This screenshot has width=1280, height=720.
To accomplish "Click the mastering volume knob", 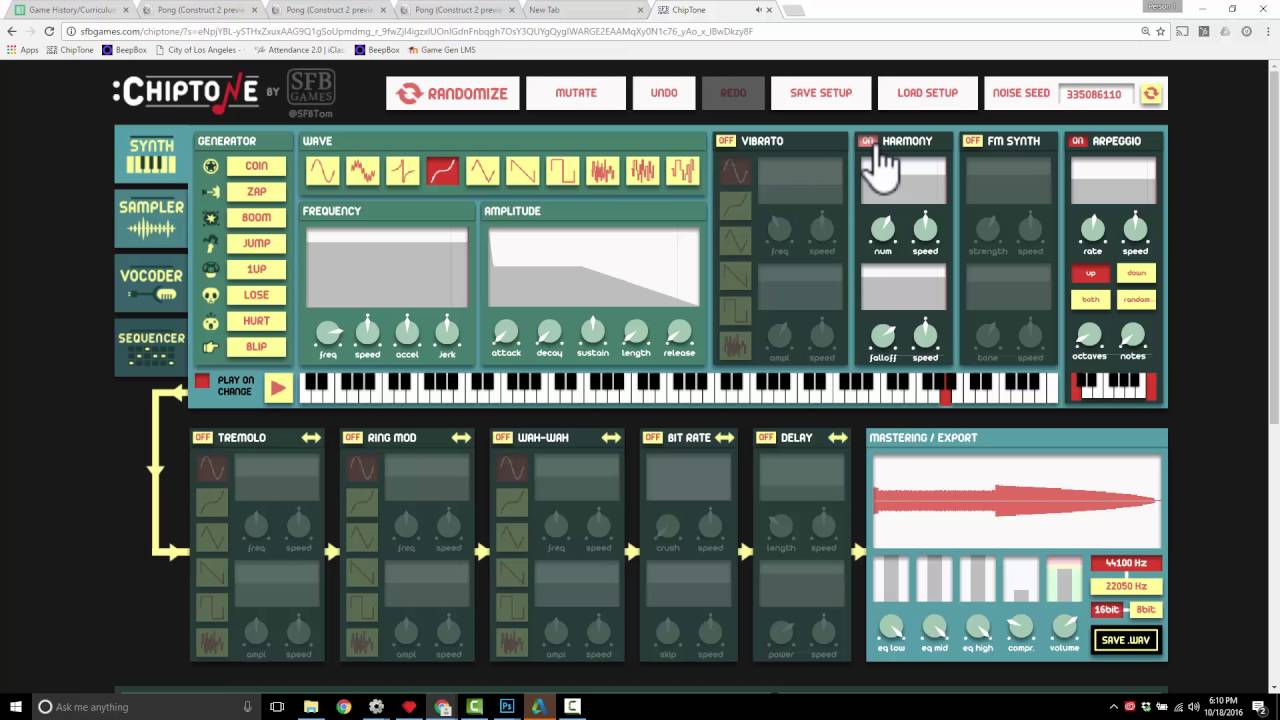I will click(1065, 627).
